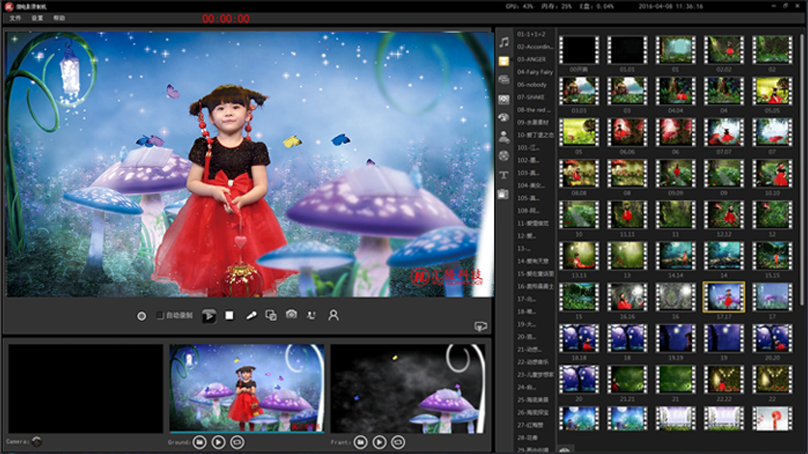Screen dimensions: 808x454
Task: Select the thumbnail labeled 18.18
Action: 579,339
